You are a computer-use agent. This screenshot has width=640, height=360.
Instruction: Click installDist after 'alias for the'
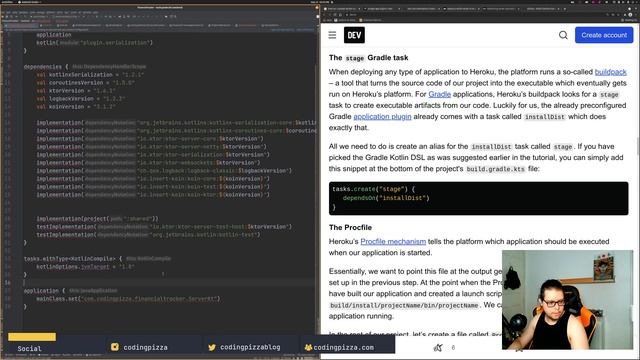pyautogui.click(x=491, y=147)
